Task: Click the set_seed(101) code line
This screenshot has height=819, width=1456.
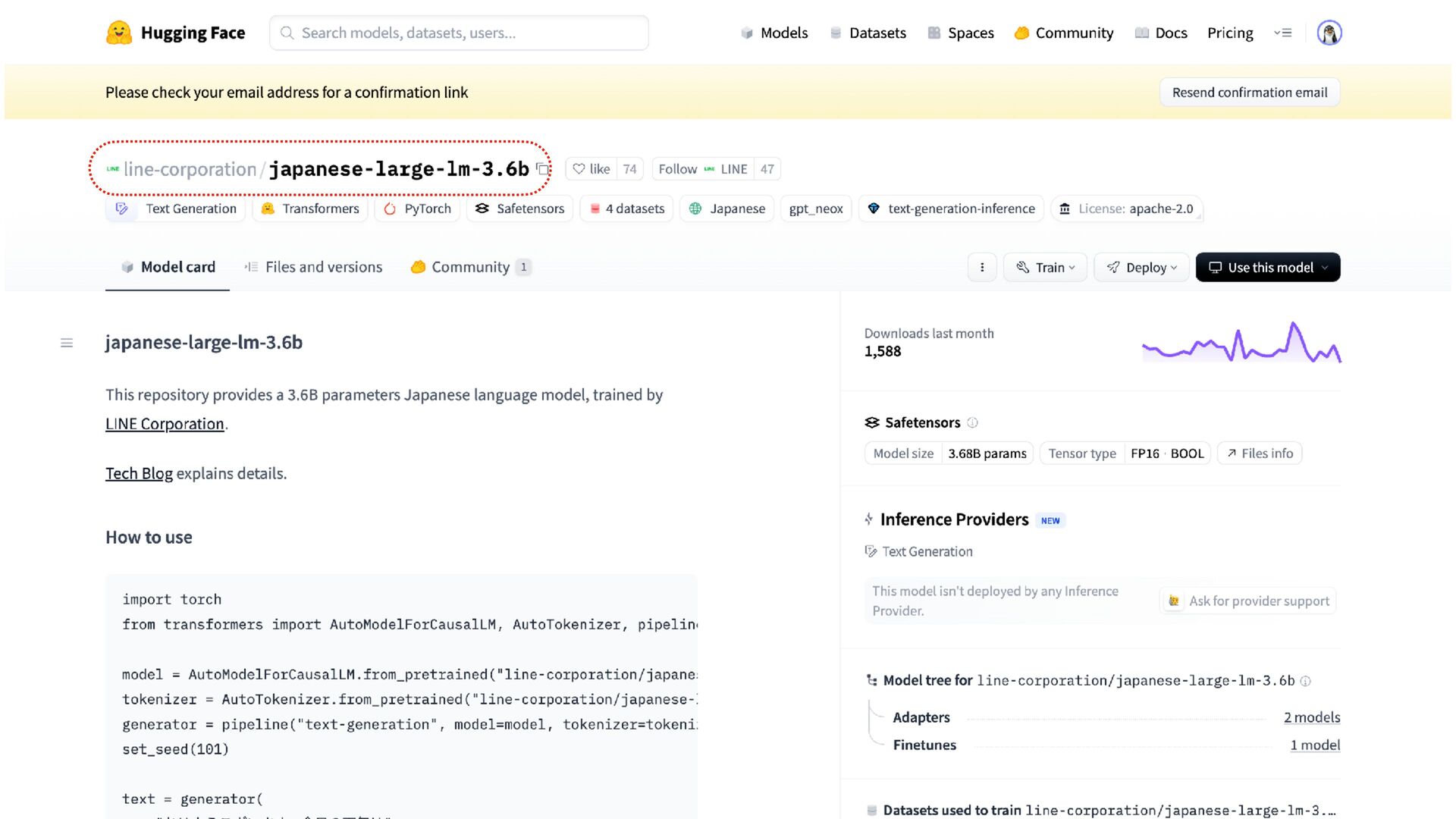Action: tap(175, 749)
